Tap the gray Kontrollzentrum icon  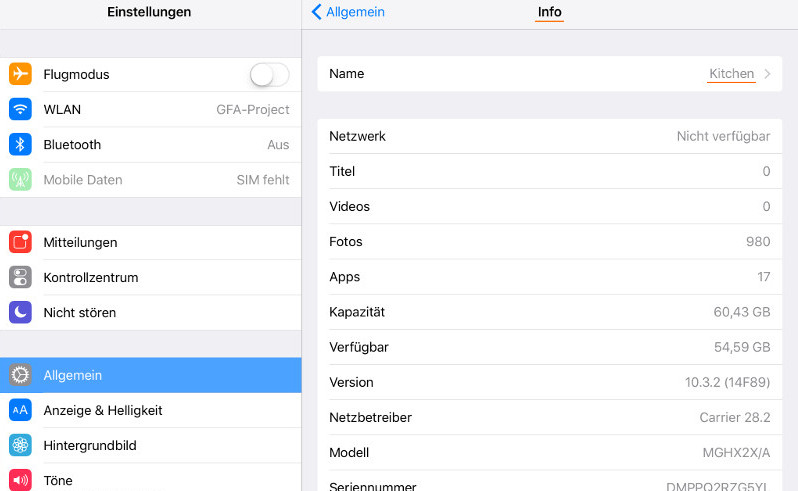click(20, 277)
